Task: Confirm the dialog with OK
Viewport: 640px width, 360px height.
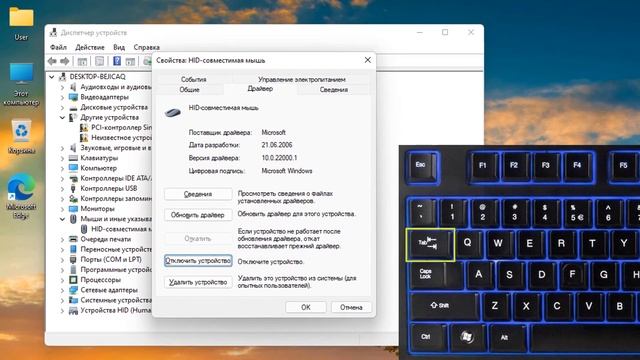Action: 306,307
